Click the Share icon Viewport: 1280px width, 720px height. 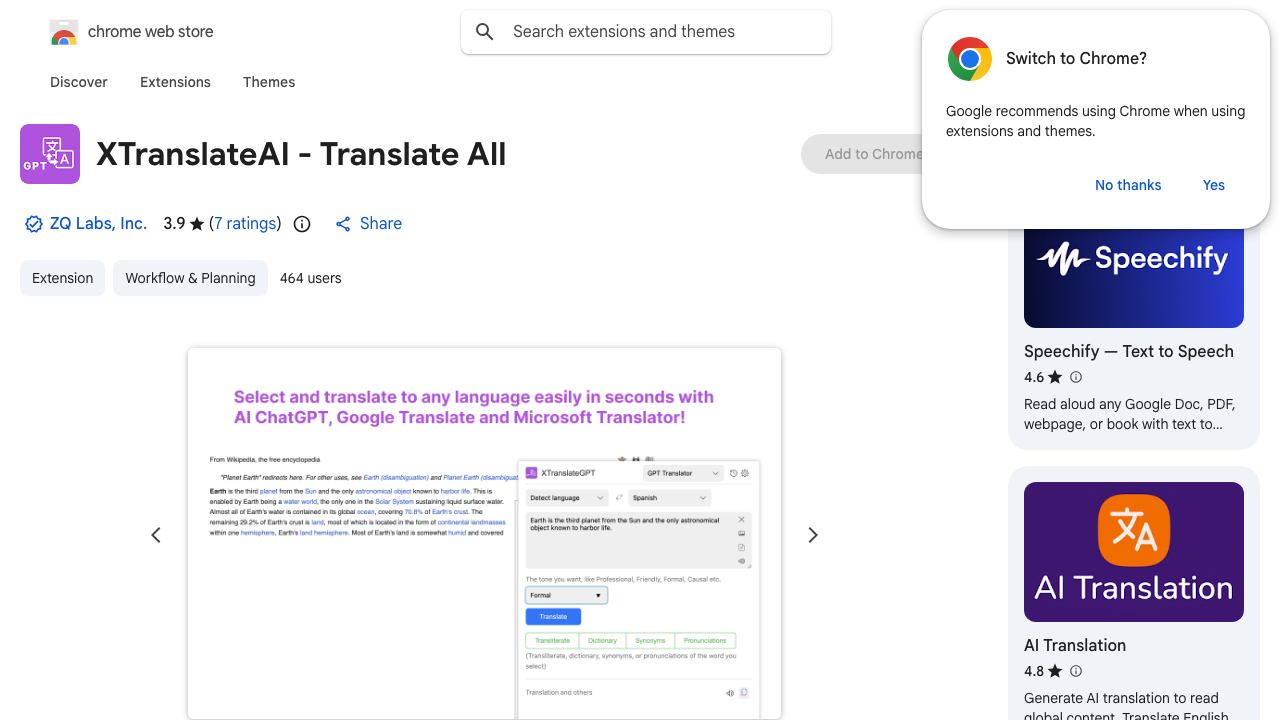coord(343,224)
